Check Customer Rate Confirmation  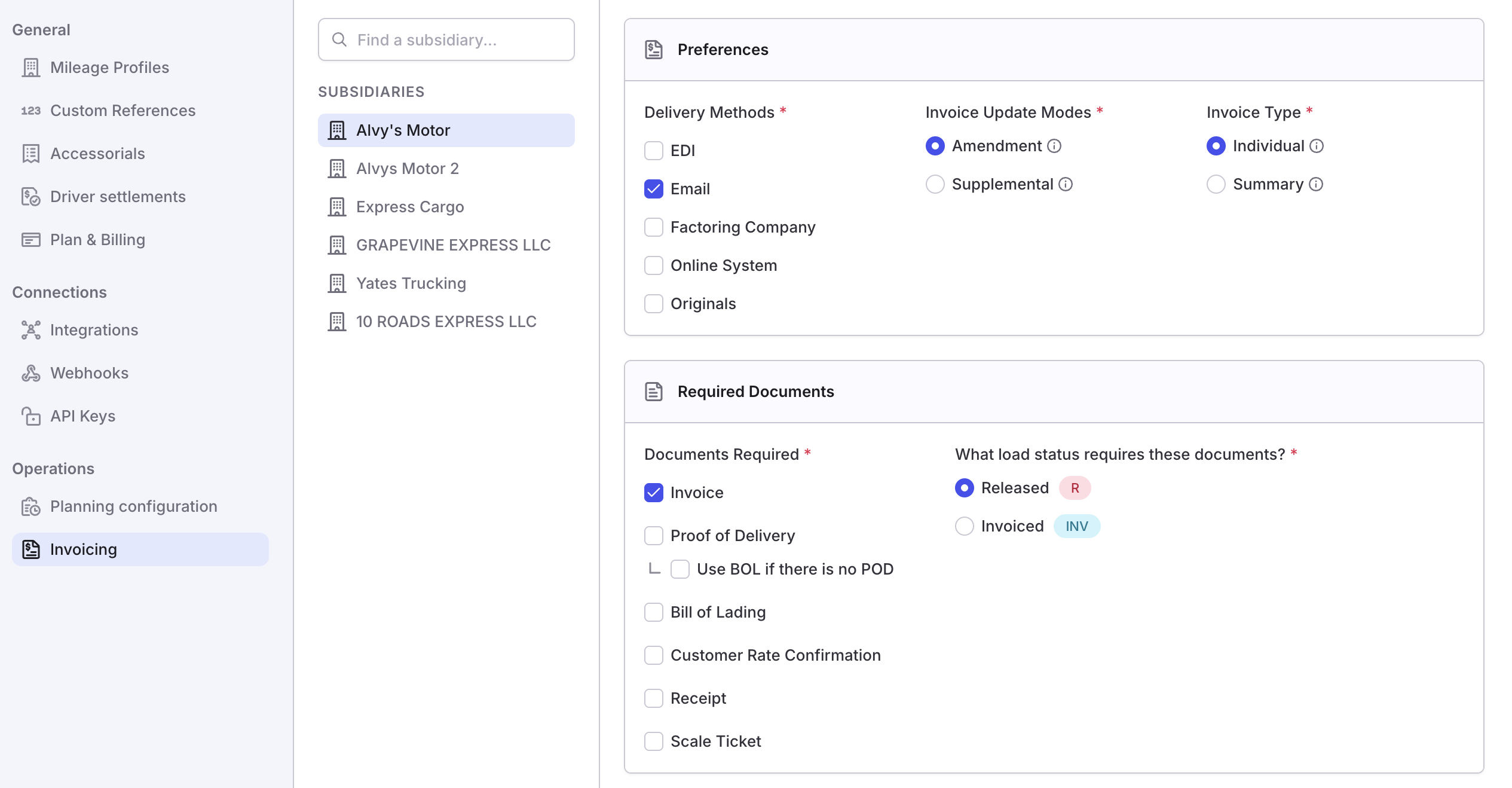click(x=654, y=655)
